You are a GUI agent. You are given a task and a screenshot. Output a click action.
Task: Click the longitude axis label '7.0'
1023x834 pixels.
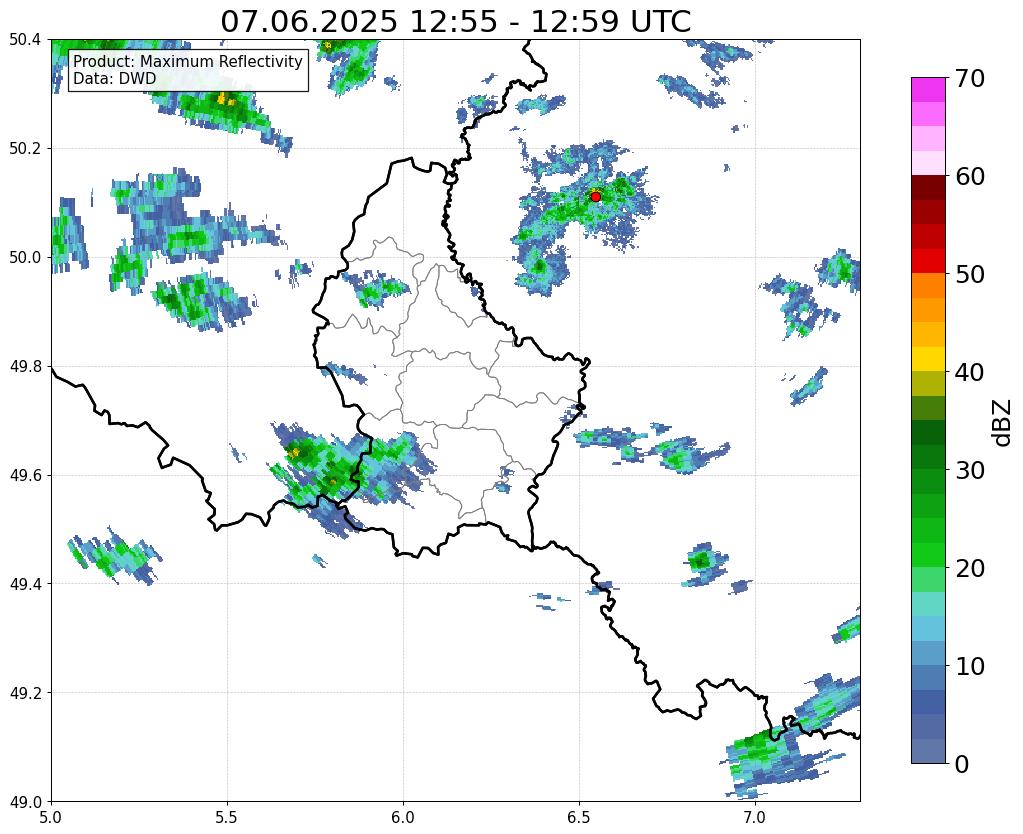point(755,817)
